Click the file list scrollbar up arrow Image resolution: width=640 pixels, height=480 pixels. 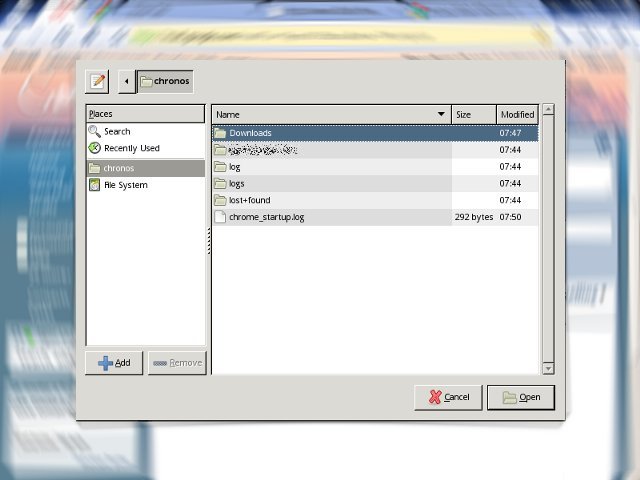click(548, 109)
